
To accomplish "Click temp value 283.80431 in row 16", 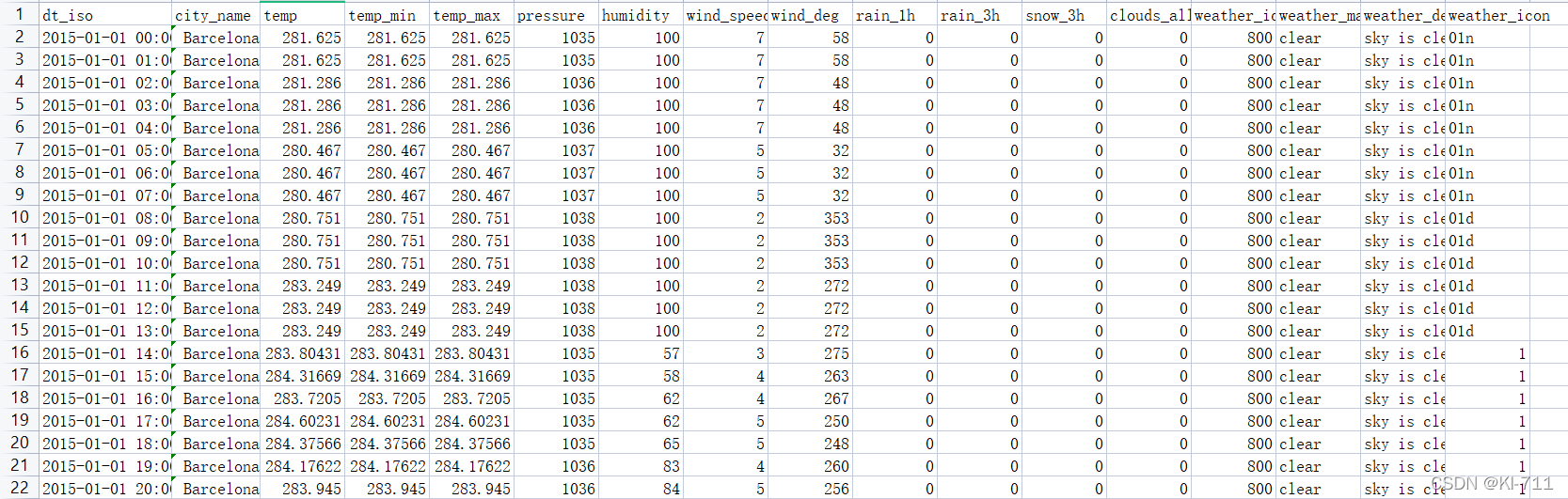I will pos(302,353).
